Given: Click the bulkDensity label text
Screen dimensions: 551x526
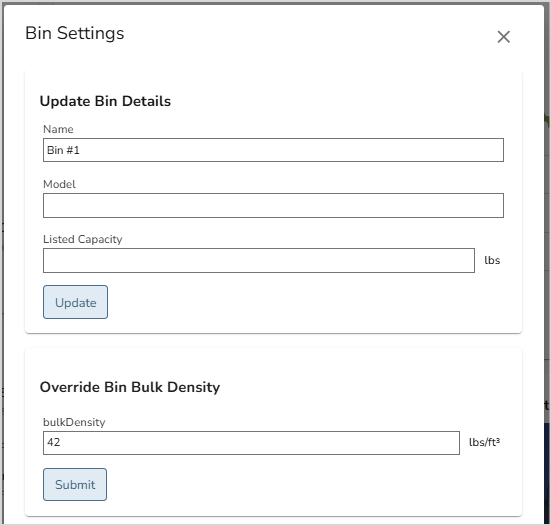Looking at the screenshot, I should point(74,422).
